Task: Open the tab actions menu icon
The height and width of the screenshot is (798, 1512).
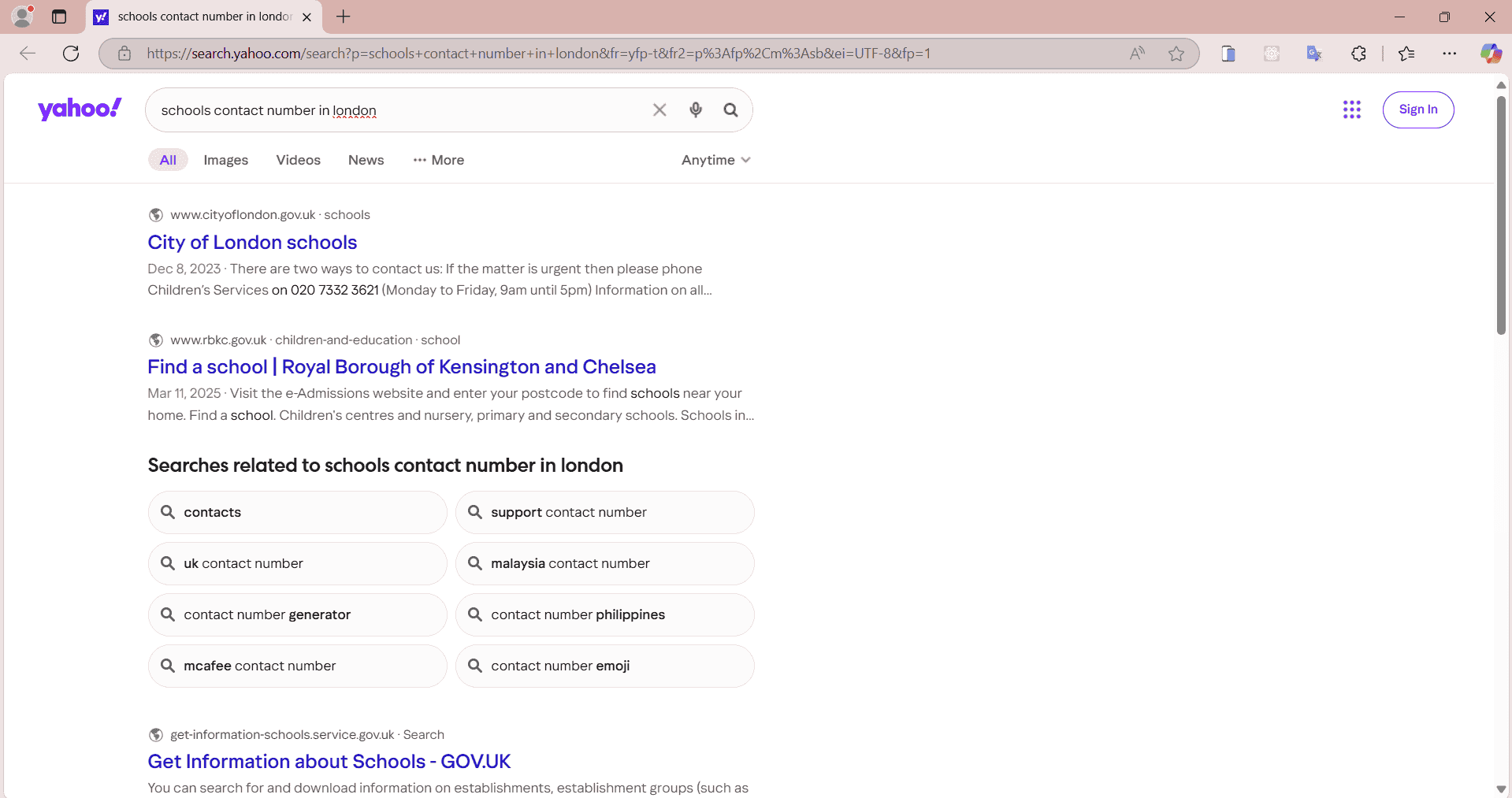Action: (59, 17)
